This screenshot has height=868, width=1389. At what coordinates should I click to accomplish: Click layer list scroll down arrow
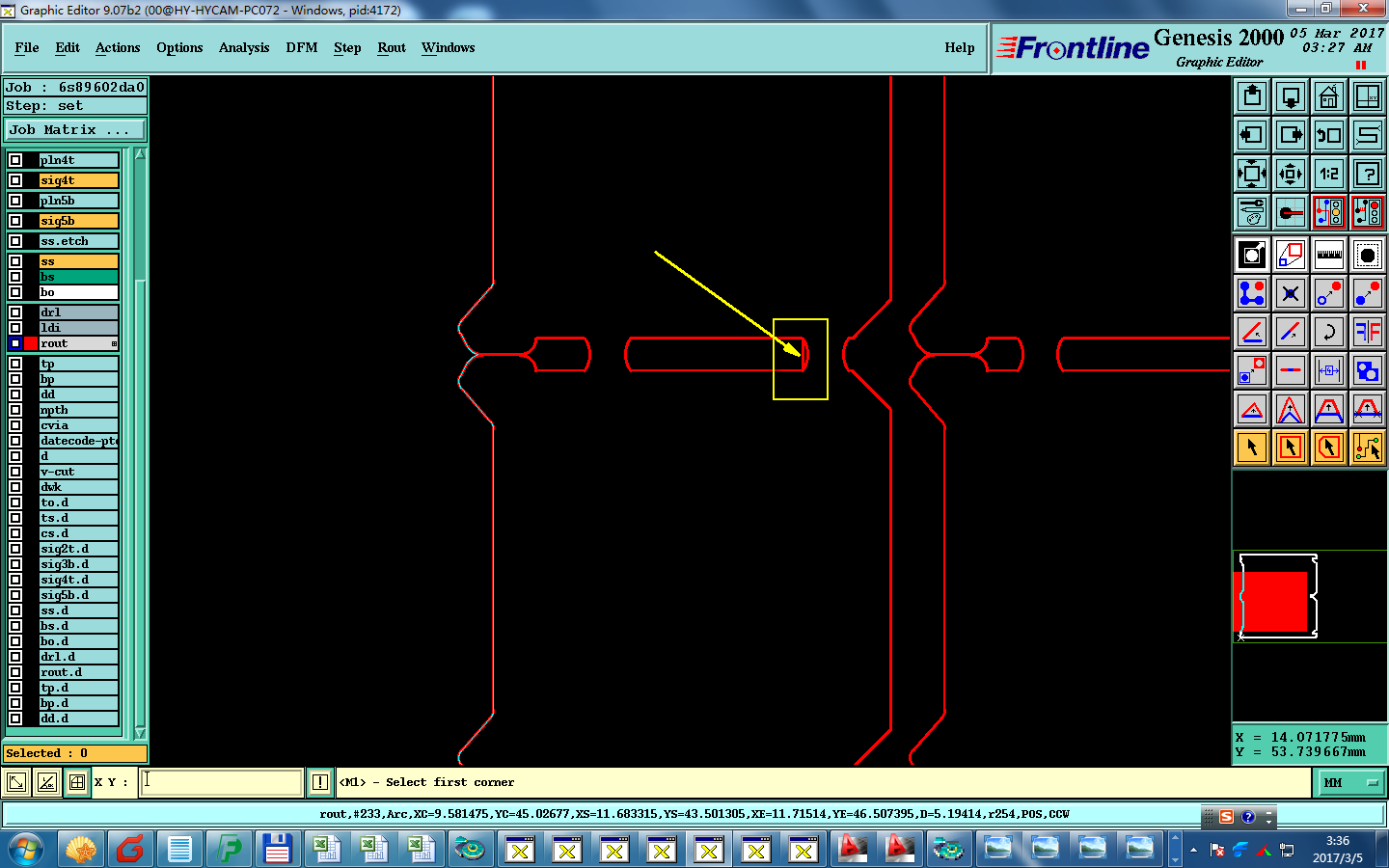point(140,733)
